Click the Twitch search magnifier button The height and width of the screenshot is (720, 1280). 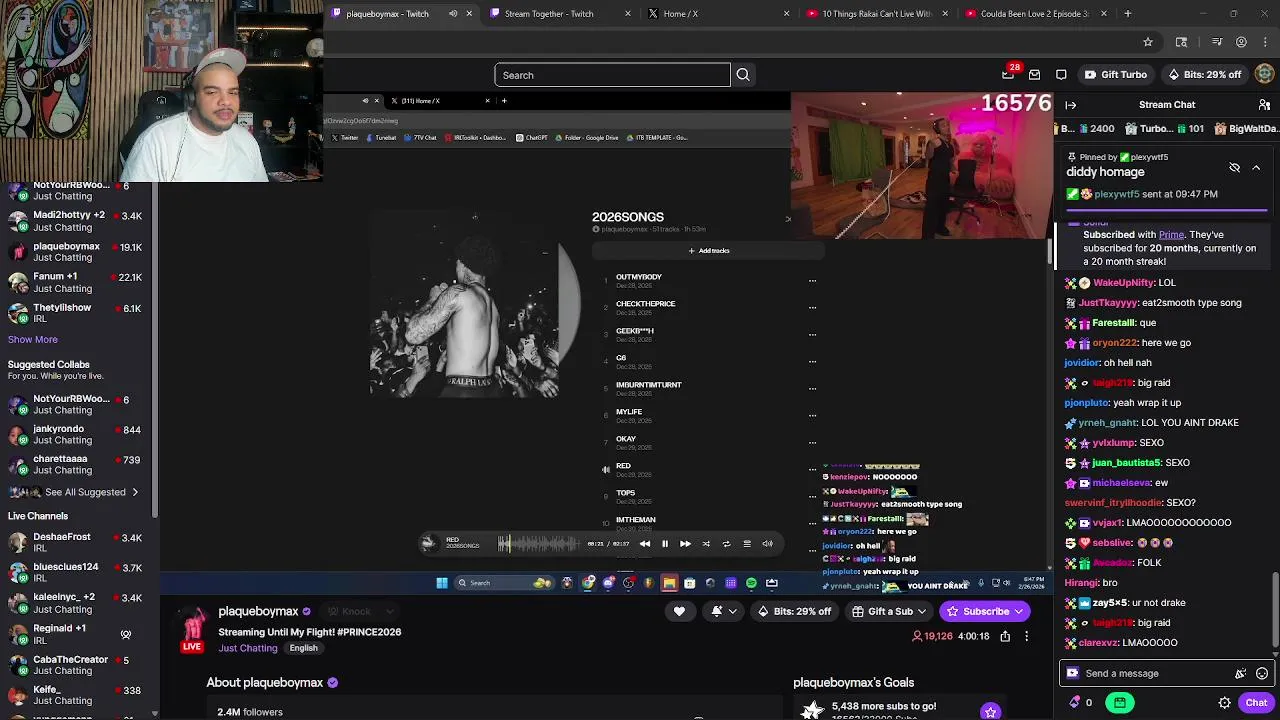[743, 75]
